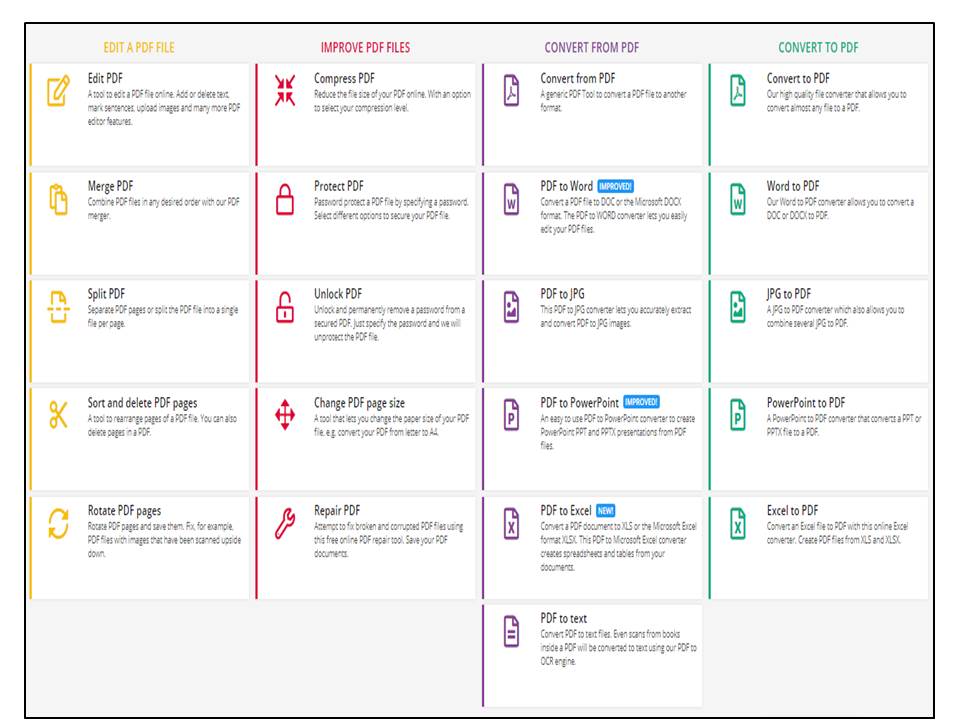Open the PDF to Excel tool

[x=565, y=510]
